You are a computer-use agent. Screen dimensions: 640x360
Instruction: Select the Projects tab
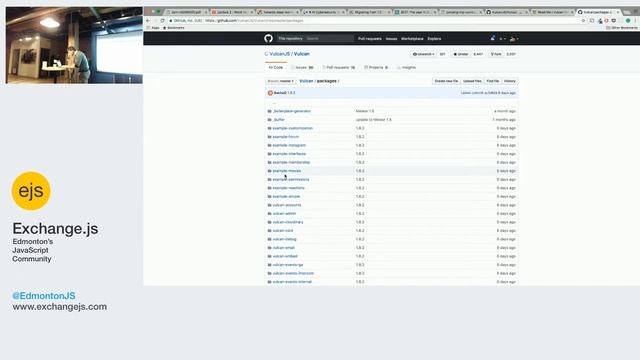tap(376, 67)
